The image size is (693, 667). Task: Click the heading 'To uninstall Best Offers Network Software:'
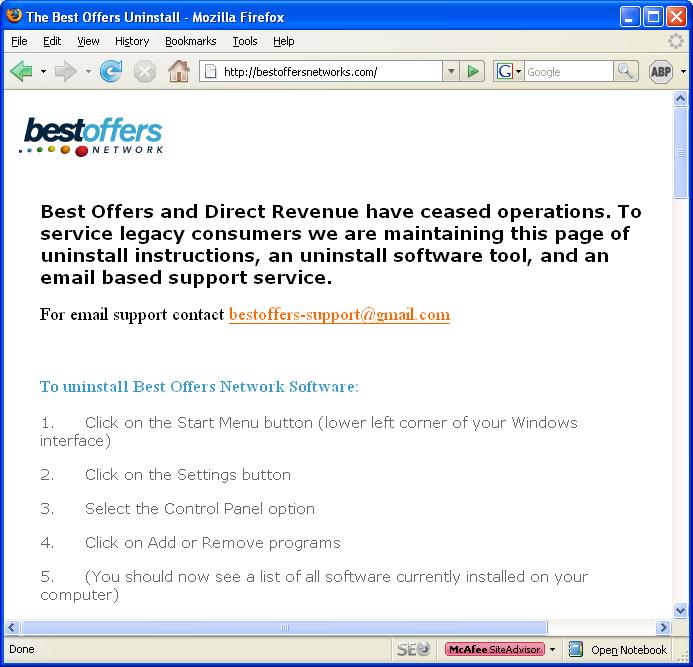(199, 387)
